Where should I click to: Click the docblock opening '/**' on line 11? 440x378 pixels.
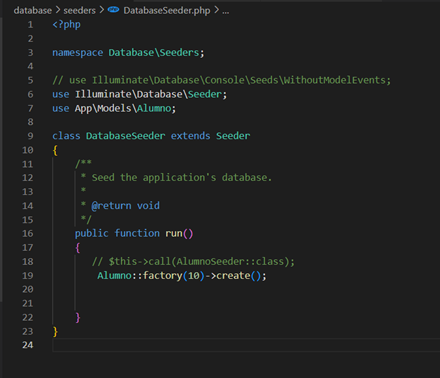pyautogui.click(x=83, y=164)
